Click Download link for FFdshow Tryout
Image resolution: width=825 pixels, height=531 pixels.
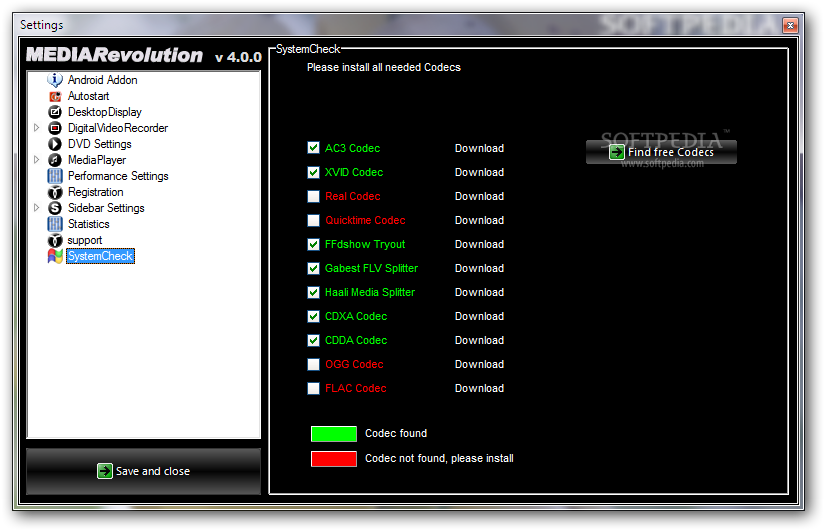479,244
